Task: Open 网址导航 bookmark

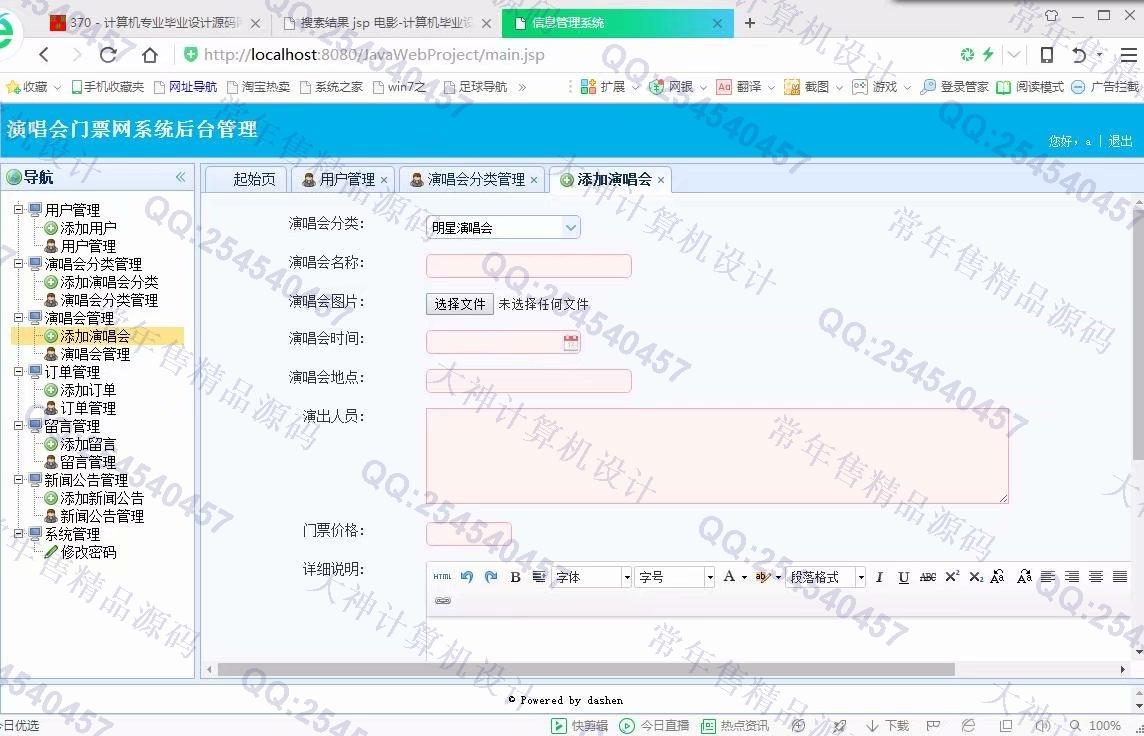Action: point(186,87)
